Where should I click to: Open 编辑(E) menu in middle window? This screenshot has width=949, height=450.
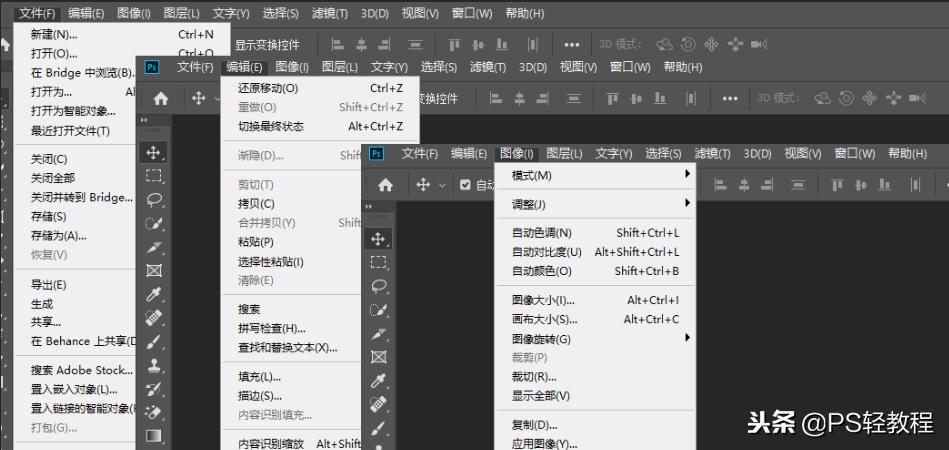(x=245, y=67)
